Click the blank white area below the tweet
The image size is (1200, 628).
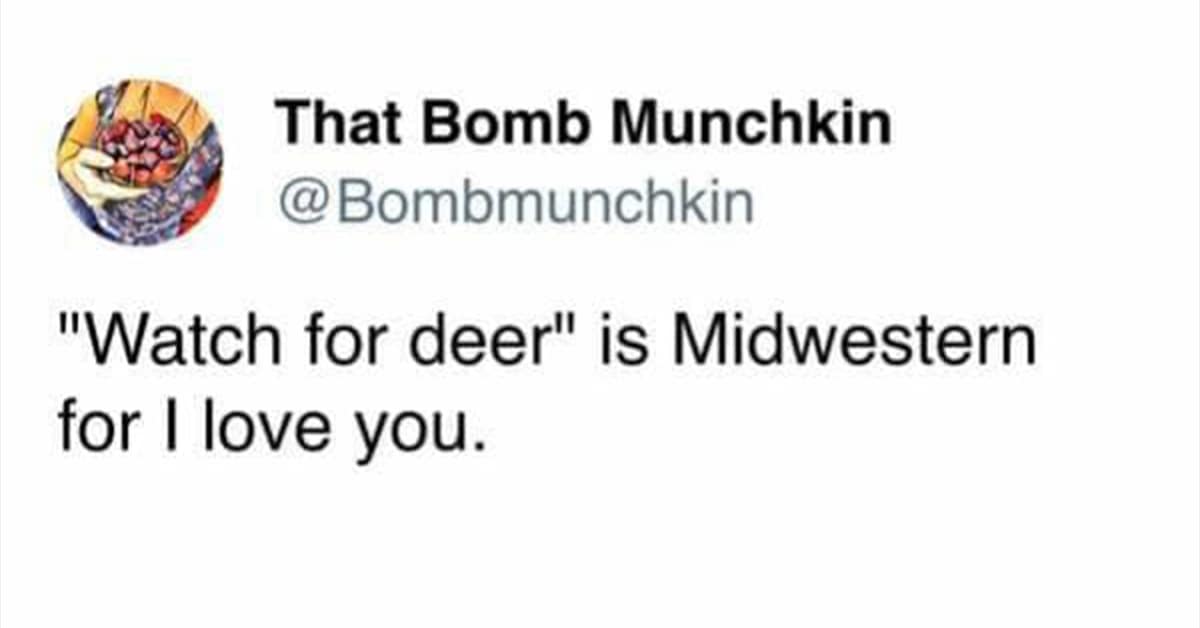click(x=600, y=550)
